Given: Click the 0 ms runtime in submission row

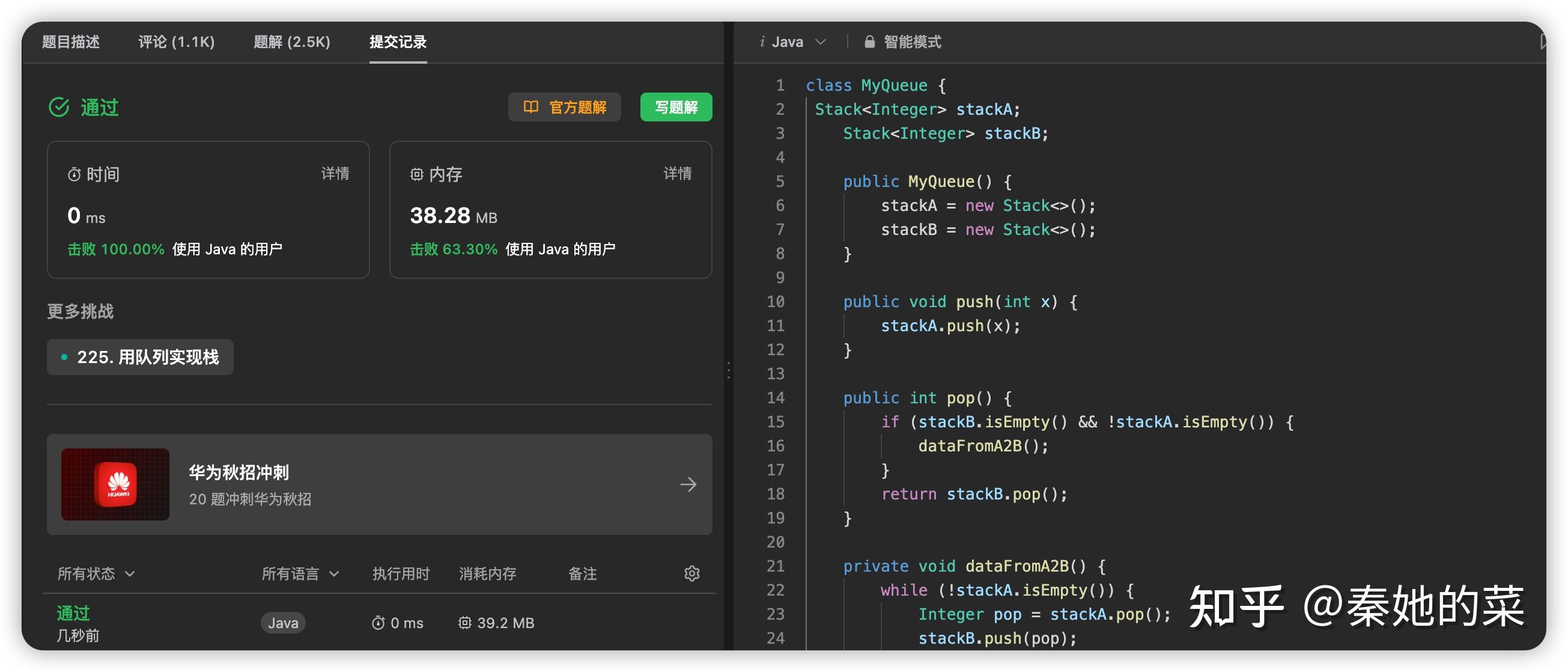Looking at the screenshot, I should (398, 623).
